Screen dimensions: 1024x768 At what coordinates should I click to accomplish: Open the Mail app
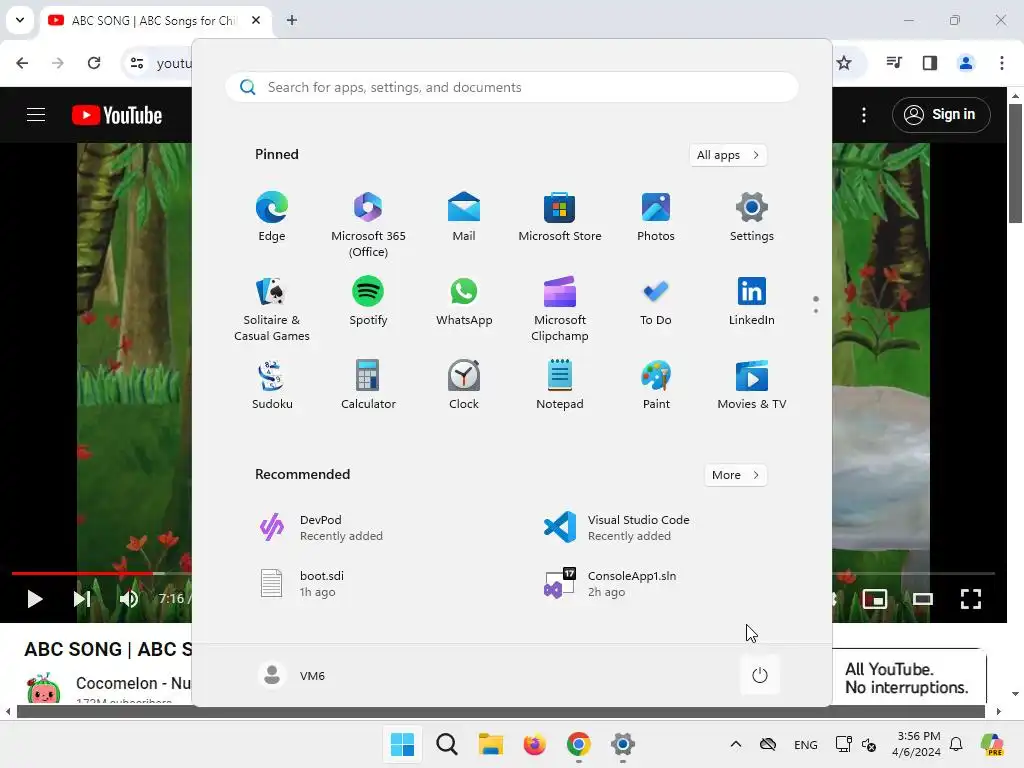pyautogui.click(x=464, y=217)
